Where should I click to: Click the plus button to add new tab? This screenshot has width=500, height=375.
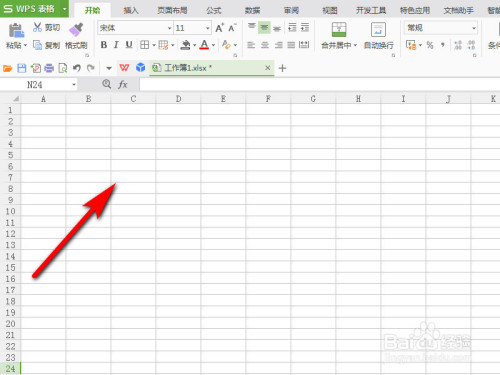click(x=282, y=68)
